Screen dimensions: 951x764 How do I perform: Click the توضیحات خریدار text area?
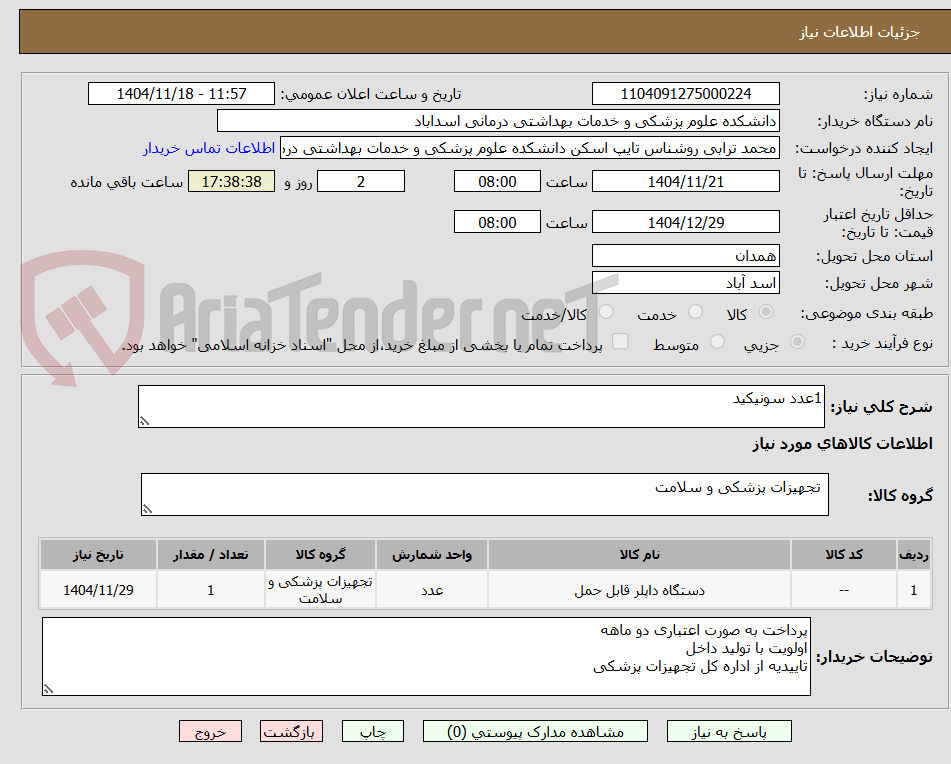[426, 656]
